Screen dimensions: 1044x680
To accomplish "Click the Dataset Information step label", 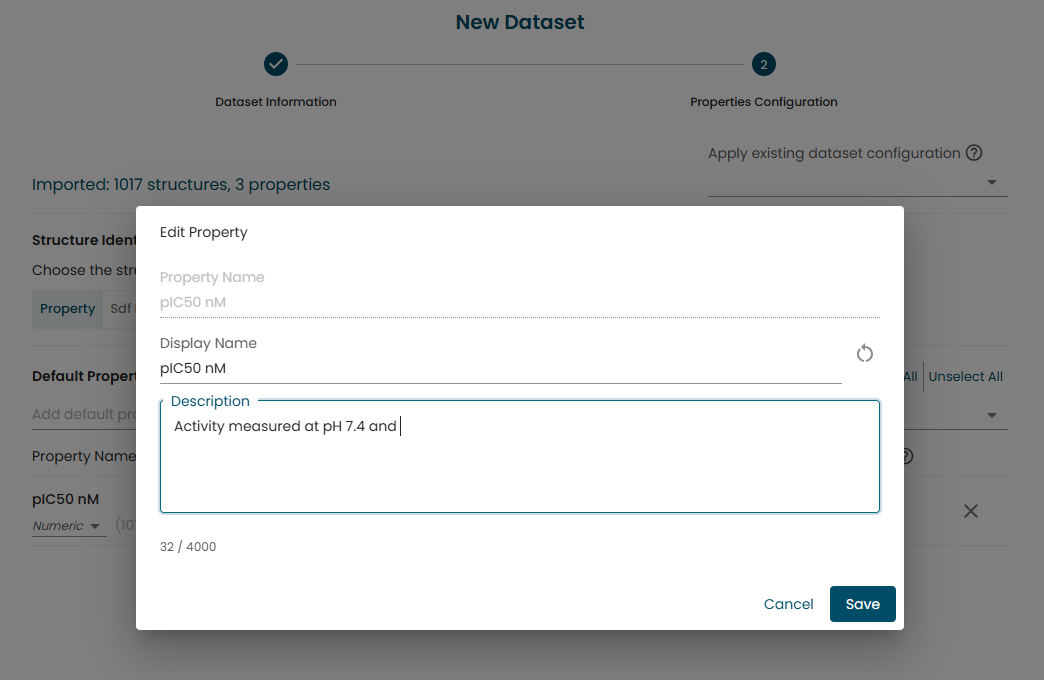I will tap(276, 102).
